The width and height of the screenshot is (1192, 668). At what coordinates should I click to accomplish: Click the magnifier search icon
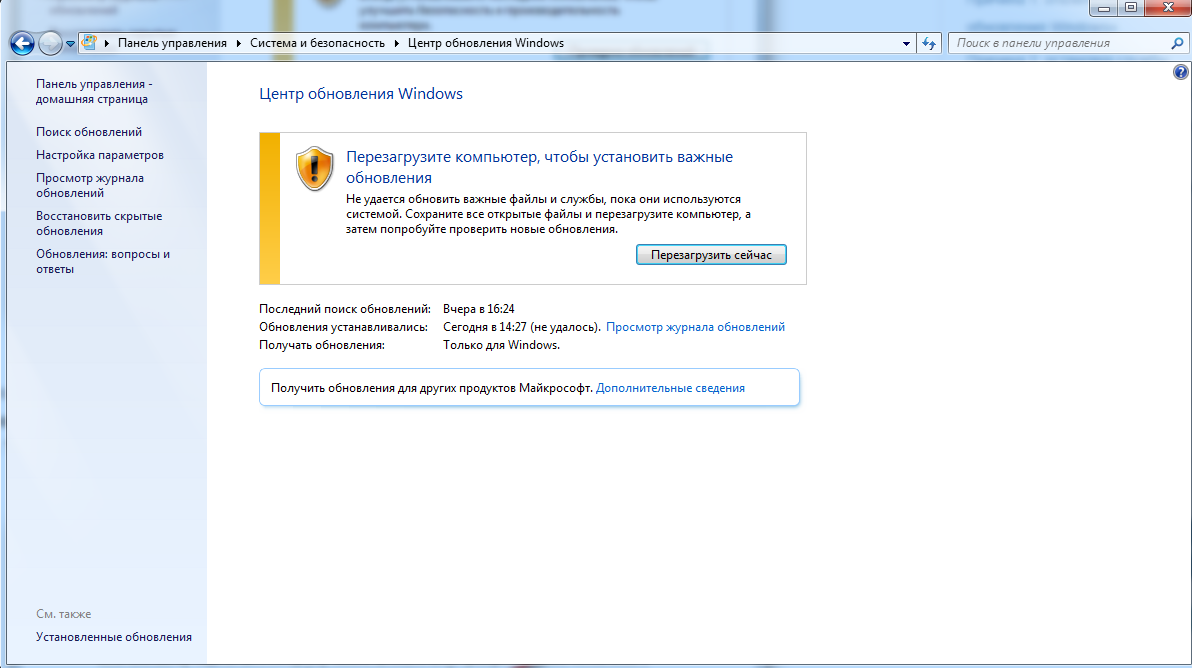(x=1177, y=43)
